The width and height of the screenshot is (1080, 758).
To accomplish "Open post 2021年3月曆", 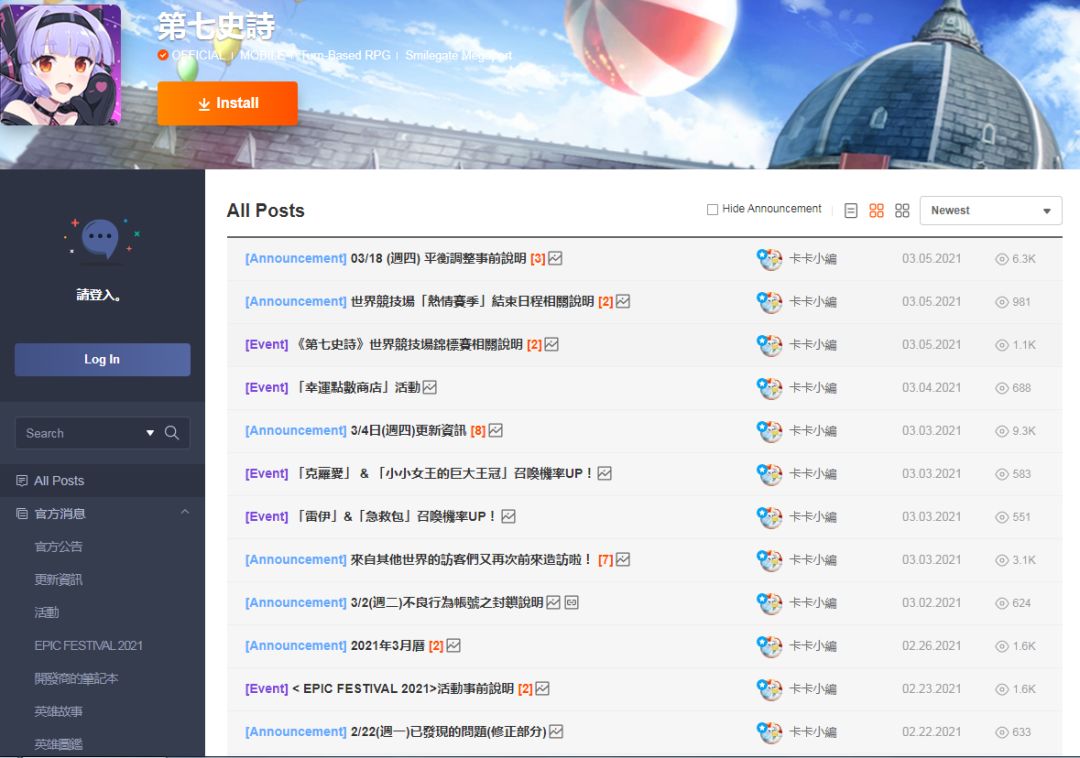I will (387, 646).
